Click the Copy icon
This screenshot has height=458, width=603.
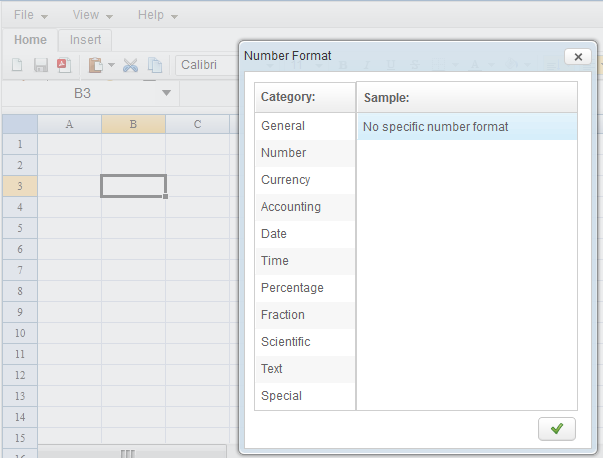(x=155, y=65)
